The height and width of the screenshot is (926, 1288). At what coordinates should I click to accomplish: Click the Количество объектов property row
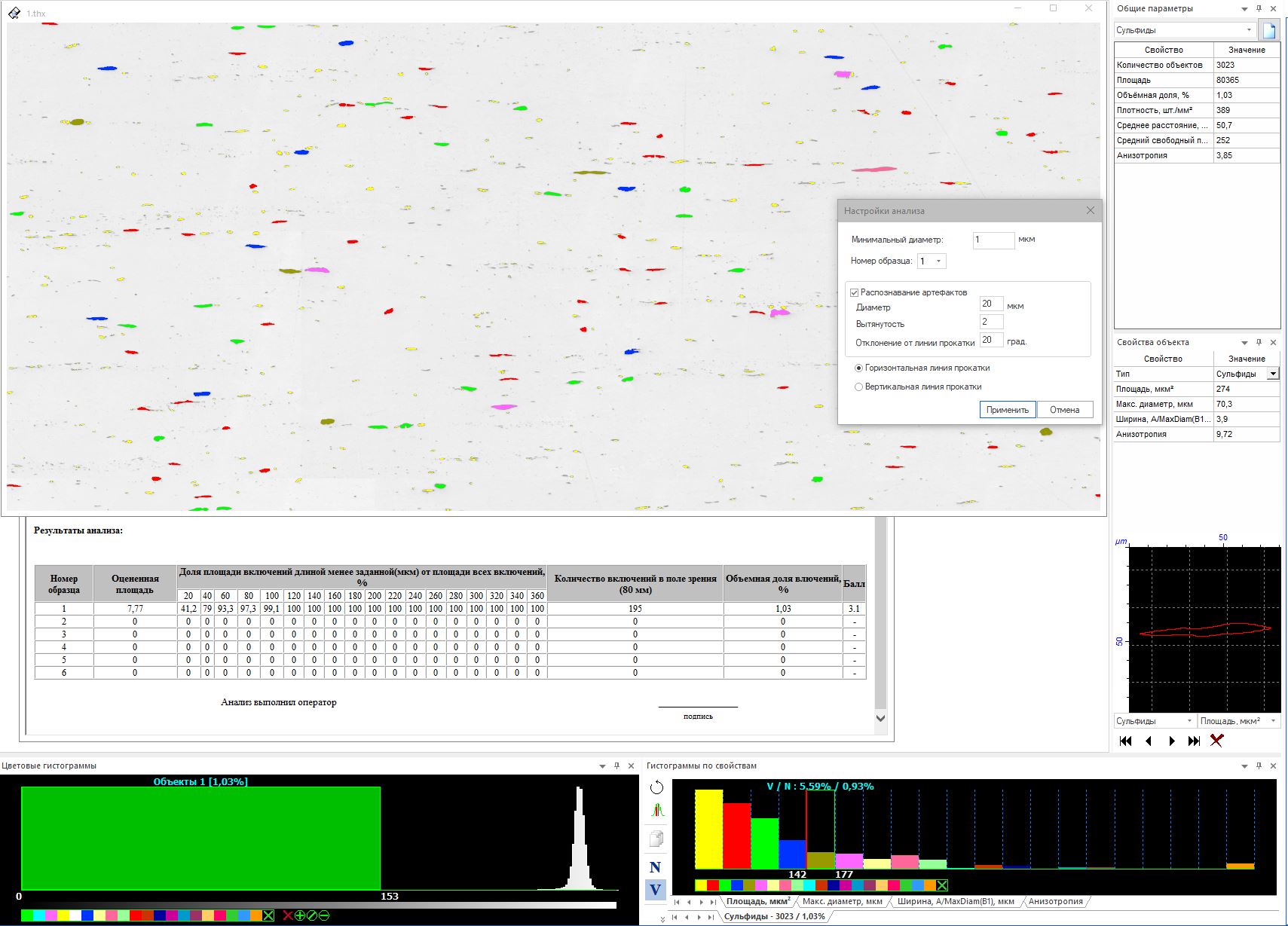point(1197,65)
